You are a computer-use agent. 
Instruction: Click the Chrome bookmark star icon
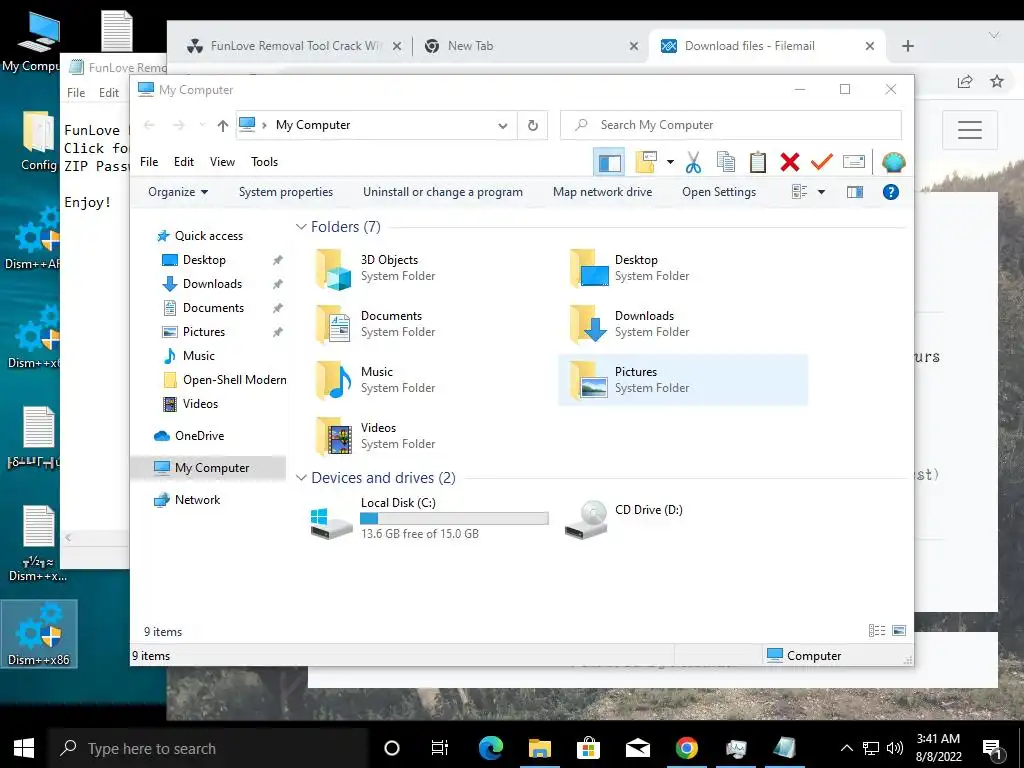click(x=997, y=82)
